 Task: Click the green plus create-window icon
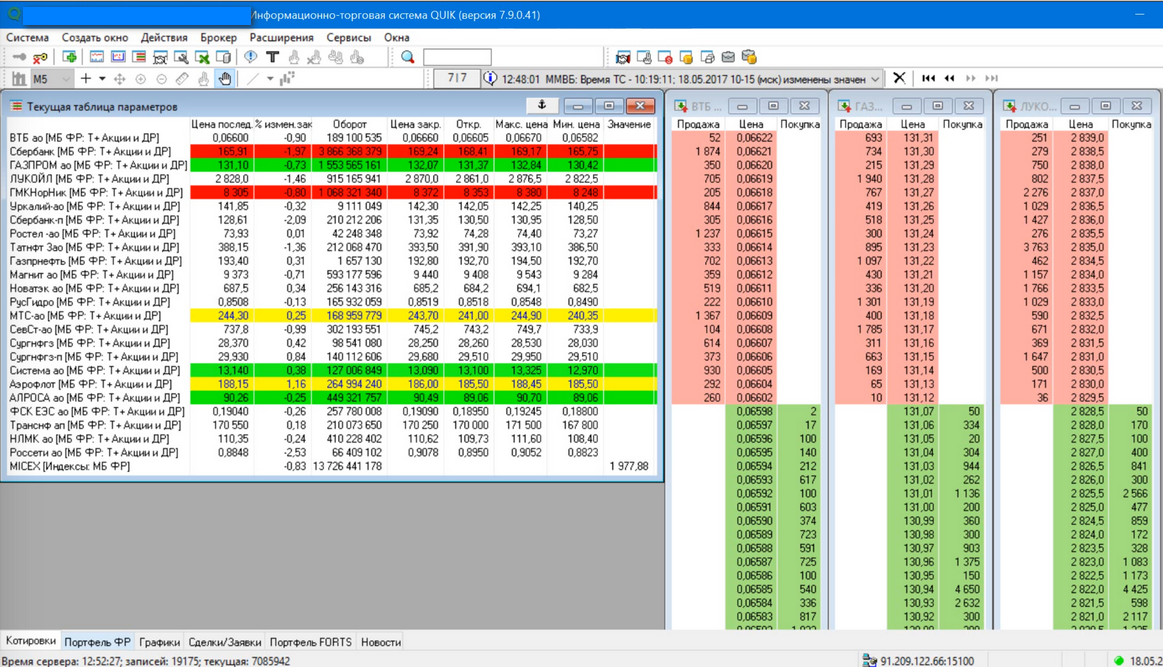(70, 57)
